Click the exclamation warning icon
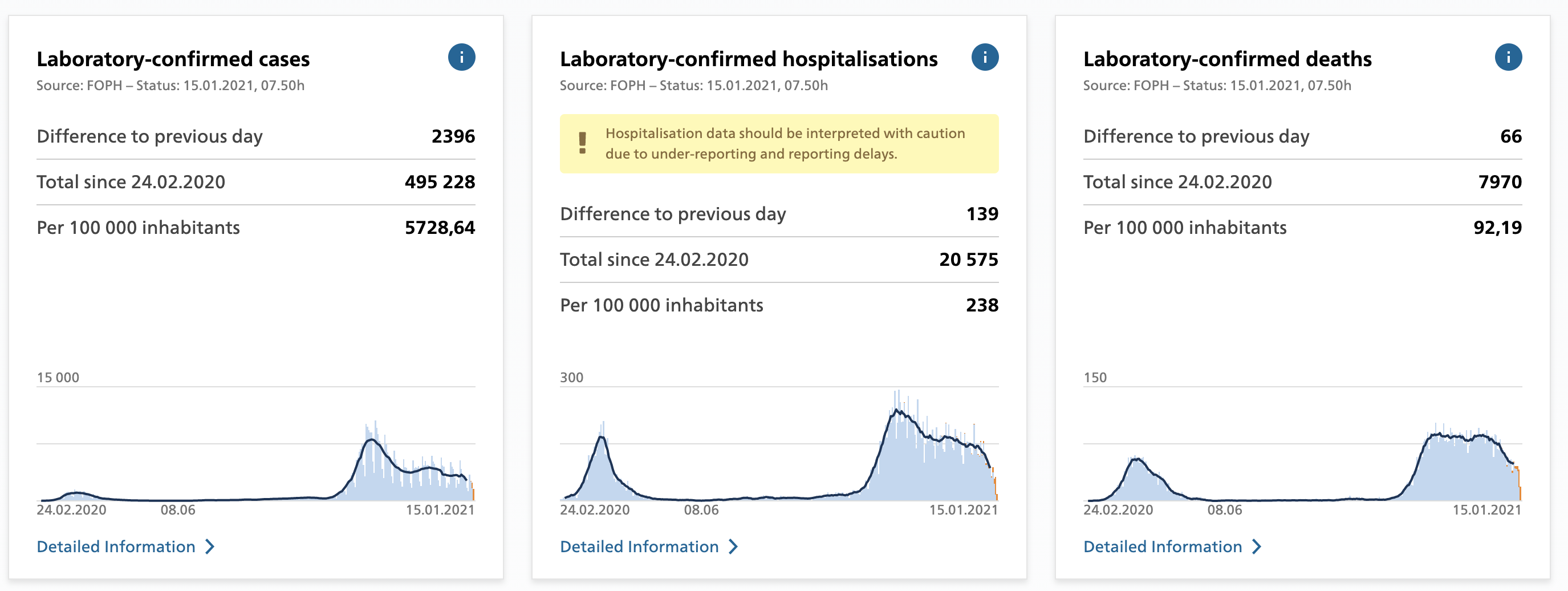 582,143
